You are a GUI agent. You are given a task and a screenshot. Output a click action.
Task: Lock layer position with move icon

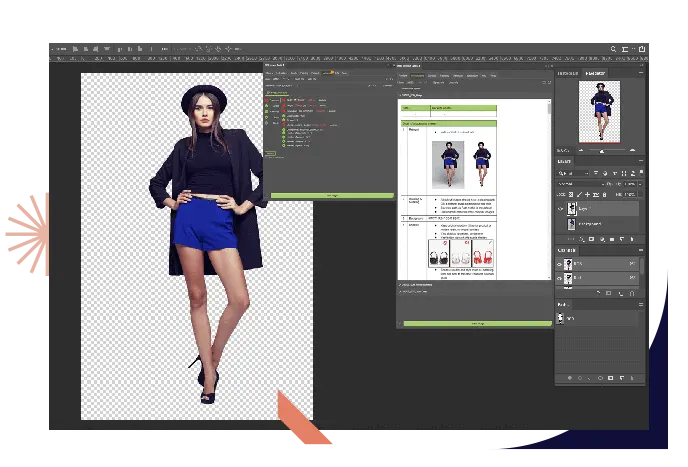[x=588, y=194]
